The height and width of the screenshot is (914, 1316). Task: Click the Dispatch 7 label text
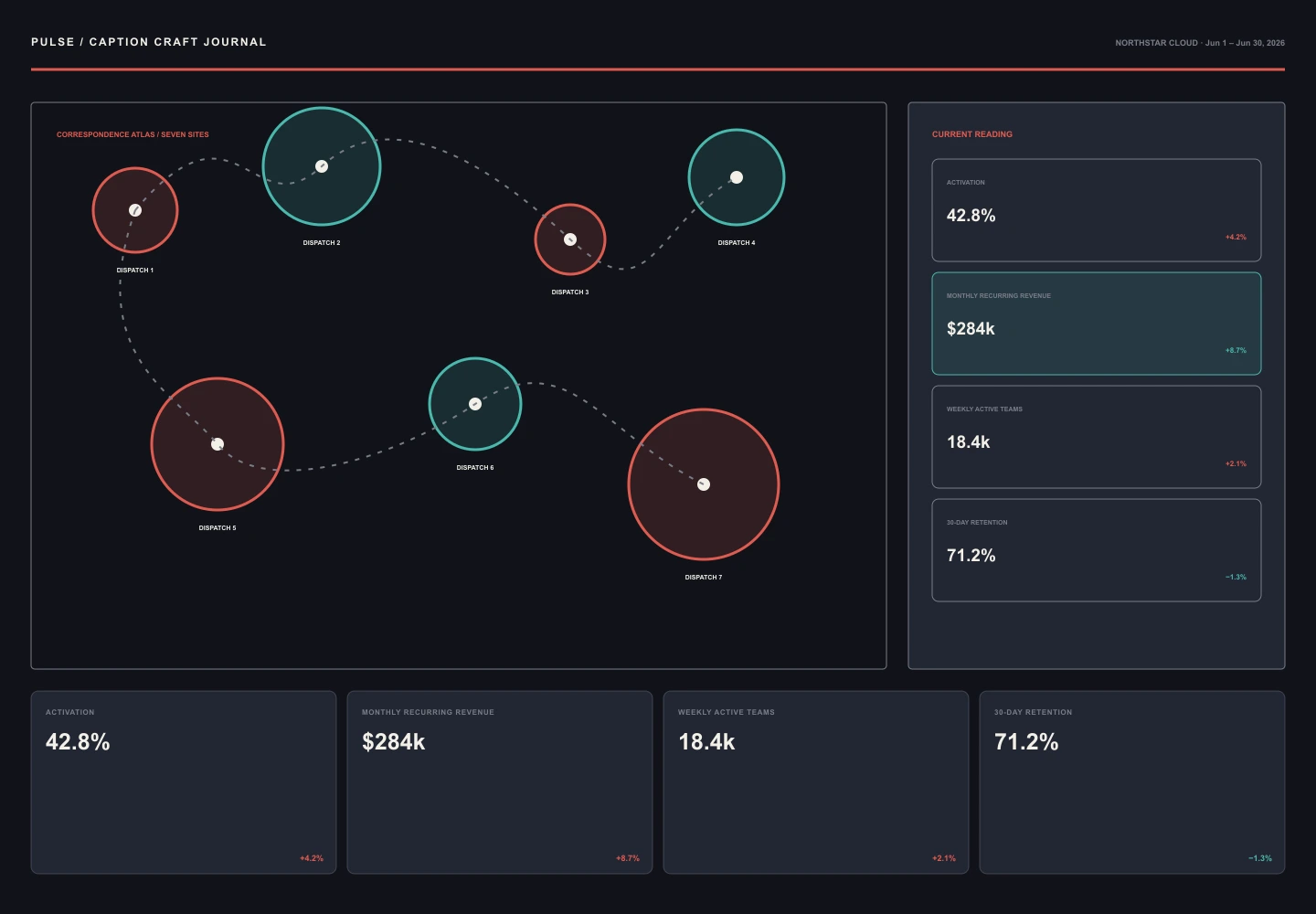pyautogui.click(x=704, y=578)
